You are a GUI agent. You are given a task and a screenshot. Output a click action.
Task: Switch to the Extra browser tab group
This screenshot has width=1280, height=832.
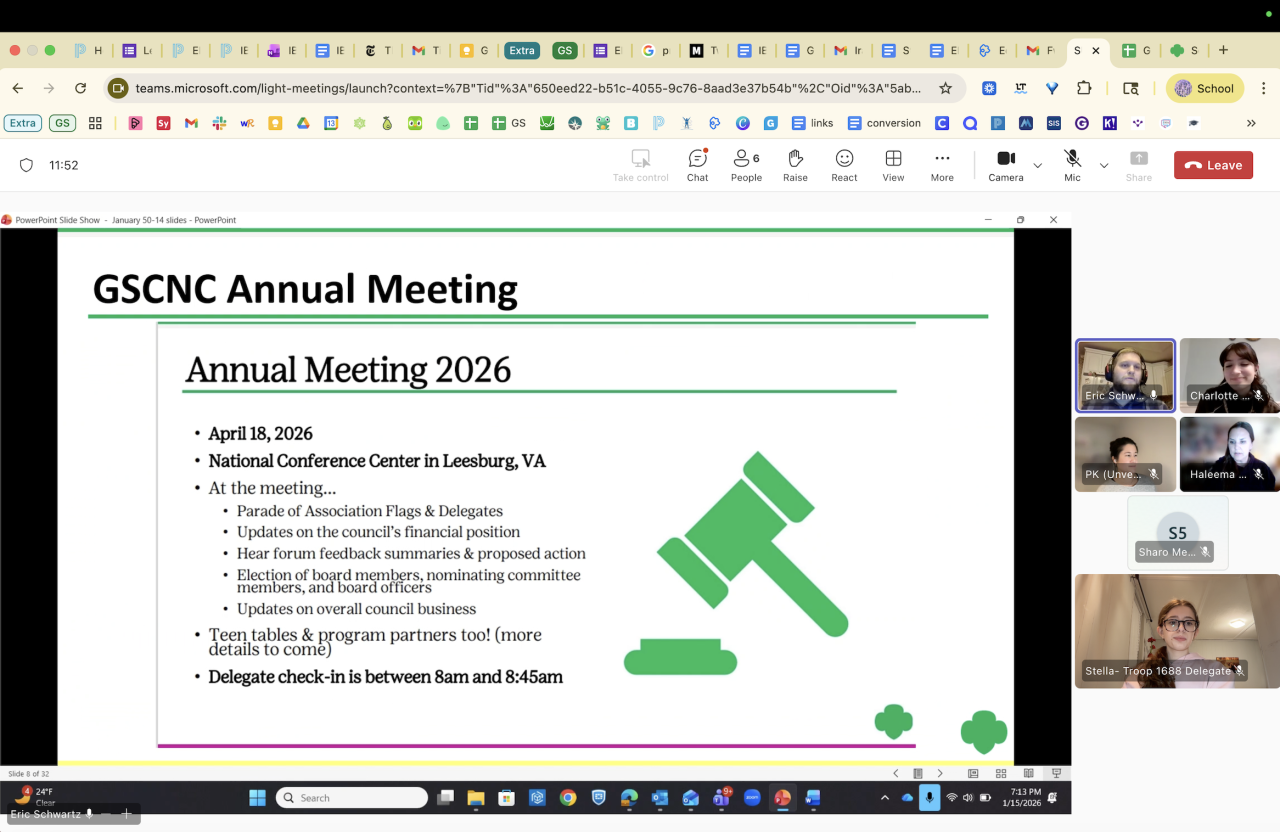click(522, 50)
